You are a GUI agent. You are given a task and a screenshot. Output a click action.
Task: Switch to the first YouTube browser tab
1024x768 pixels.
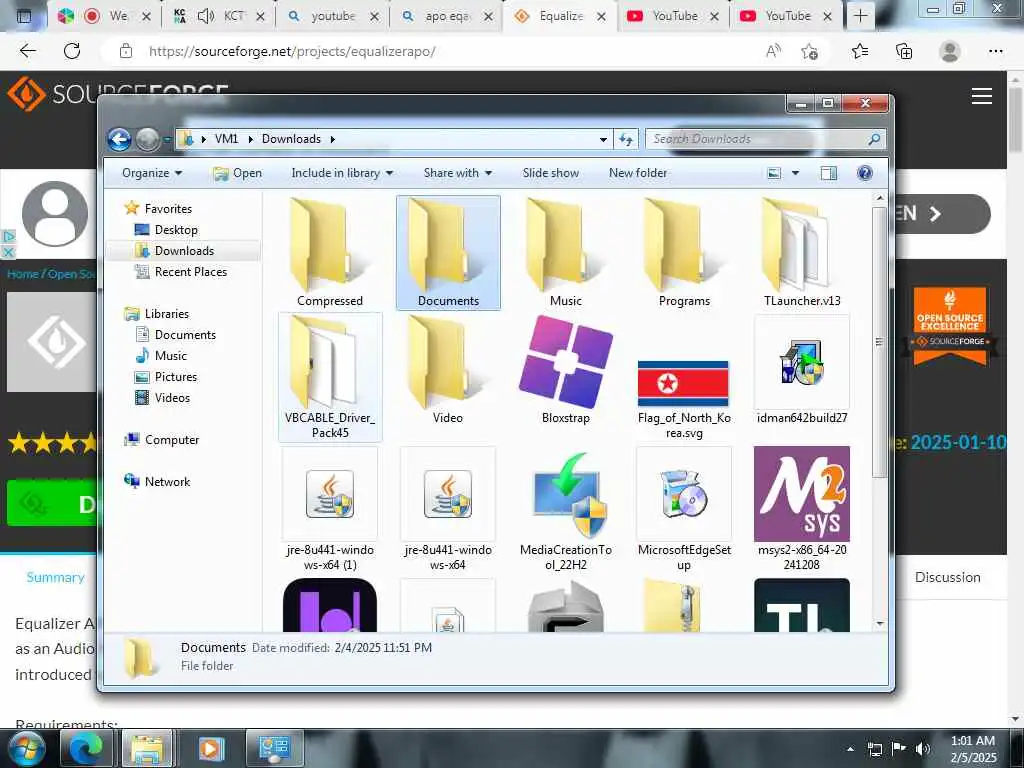click(673, 16)
